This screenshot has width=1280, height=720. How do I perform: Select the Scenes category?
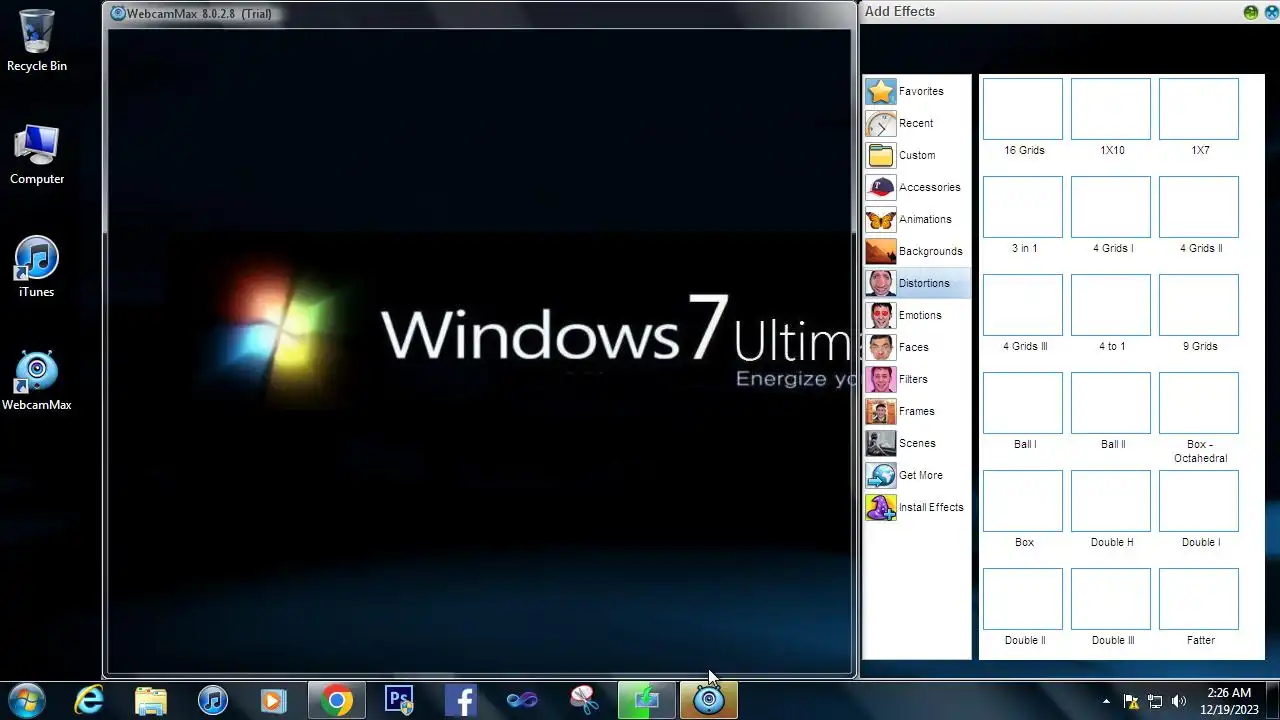[x=917, y=443]
